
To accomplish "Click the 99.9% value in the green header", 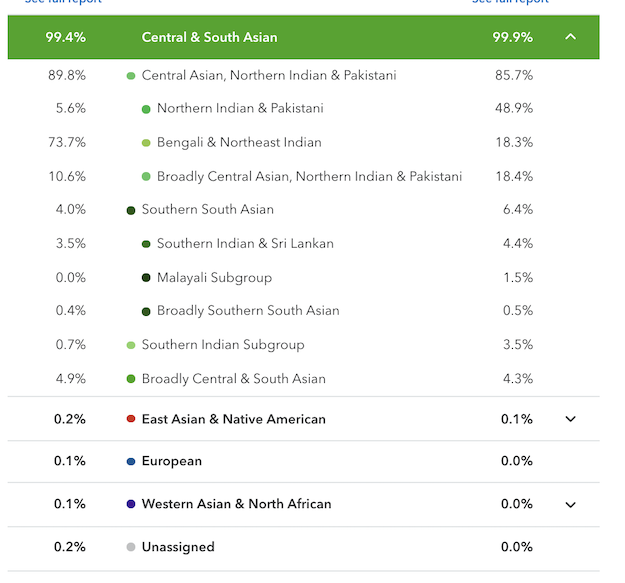I will pos(513,37).
